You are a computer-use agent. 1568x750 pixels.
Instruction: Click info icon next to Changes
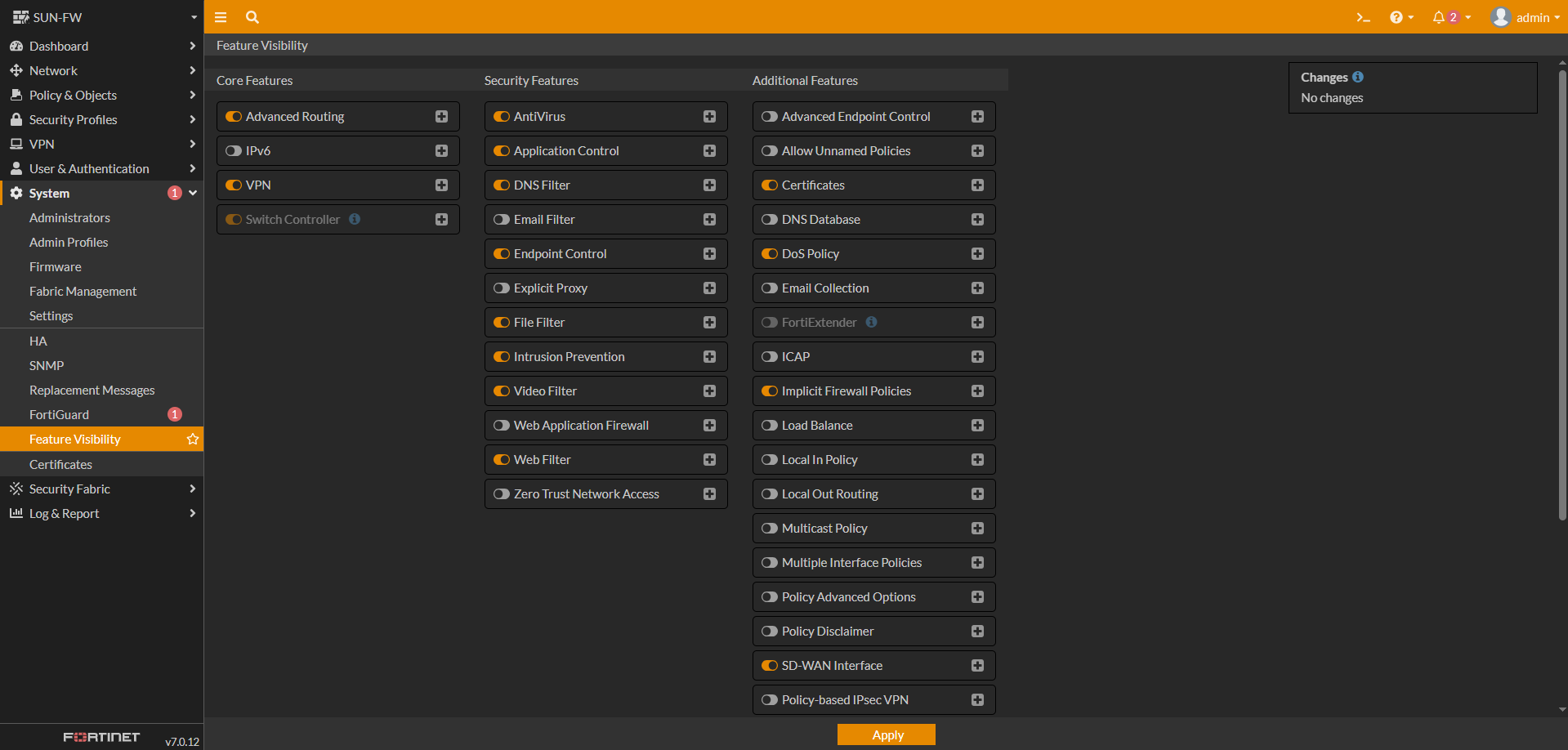1358,77
